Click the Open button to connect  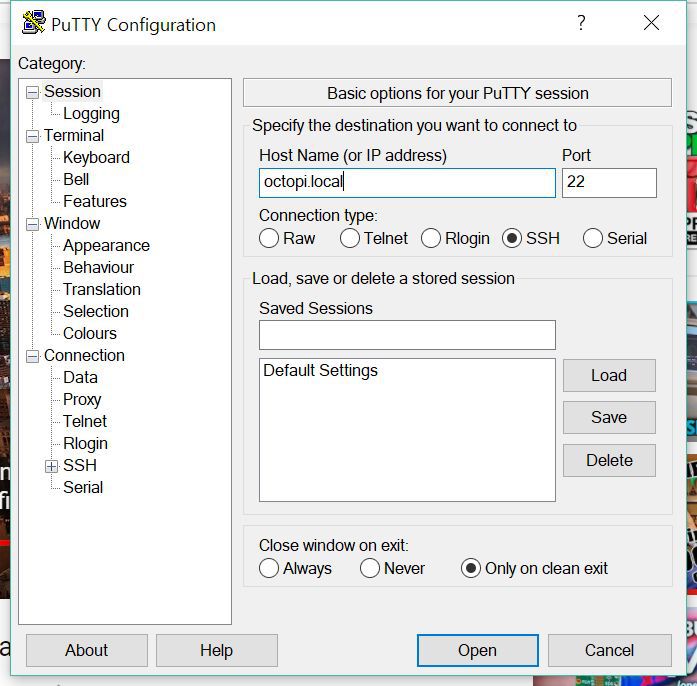coord(477,650)
